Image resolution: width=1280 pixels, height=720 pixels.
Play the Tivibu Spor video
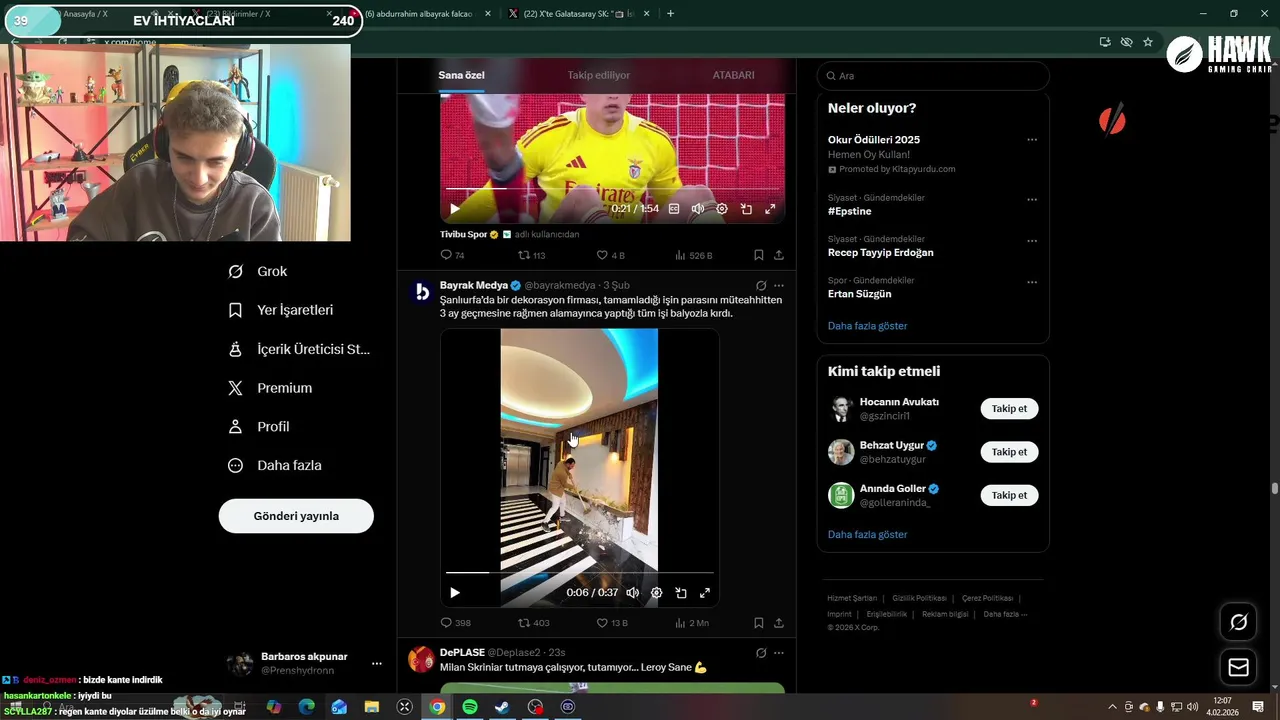coord(455,209)
